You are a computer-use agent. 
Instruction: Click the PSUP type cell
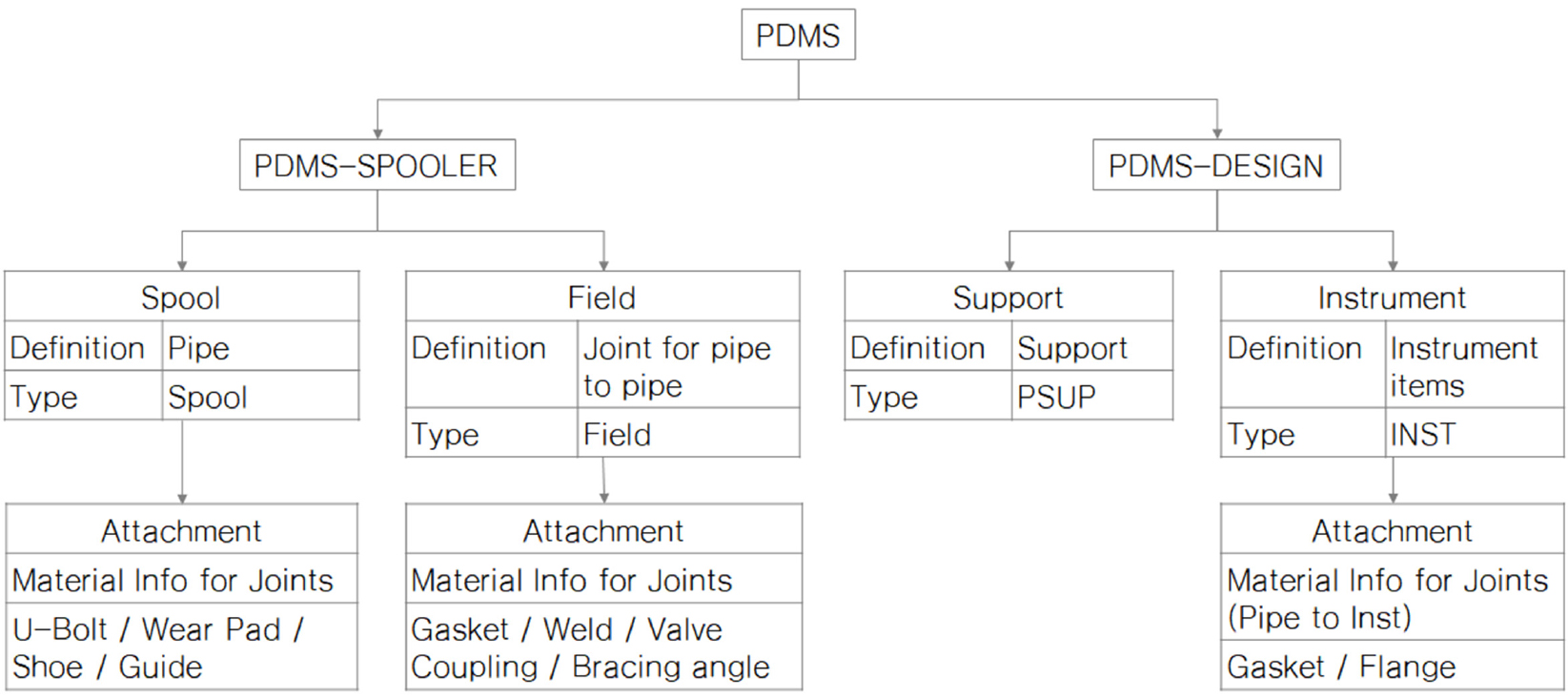pyautogui.click(x=1092, y=396)
